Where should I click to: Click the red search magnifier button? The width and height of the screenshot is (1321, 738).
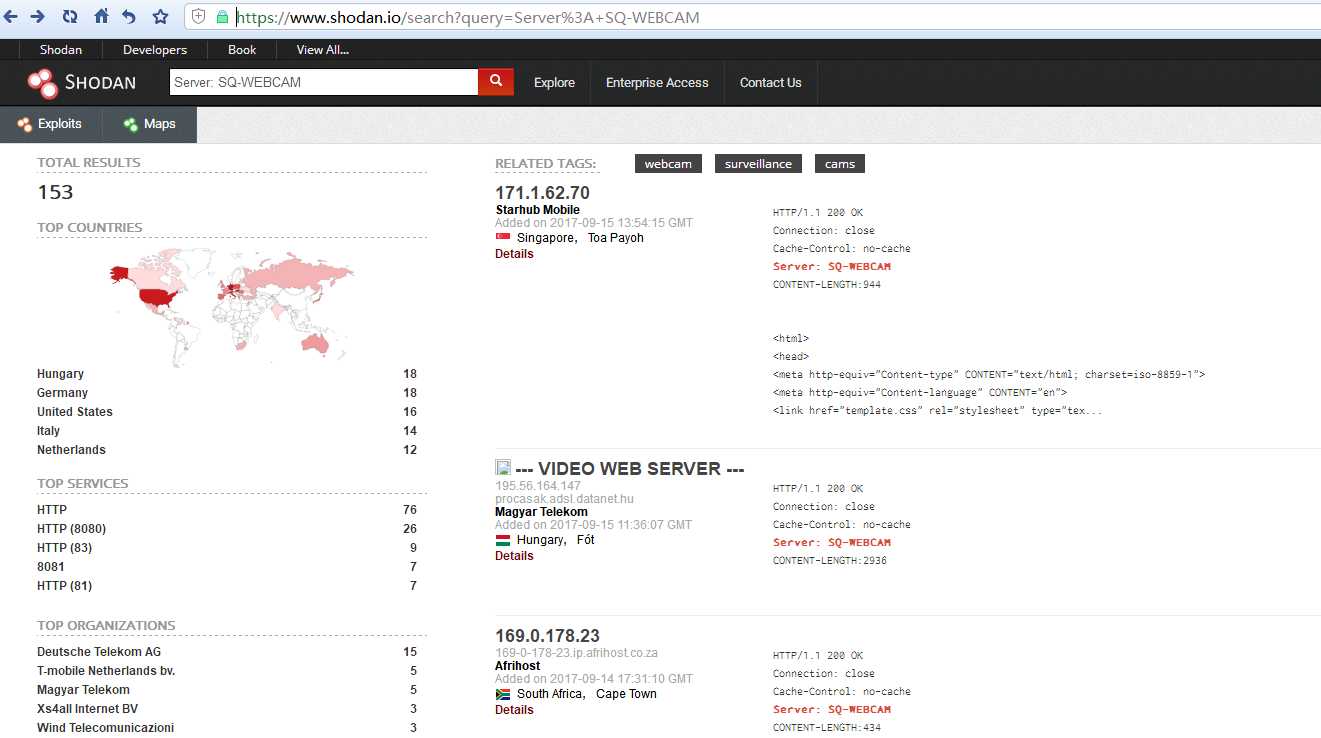point(496,82)
